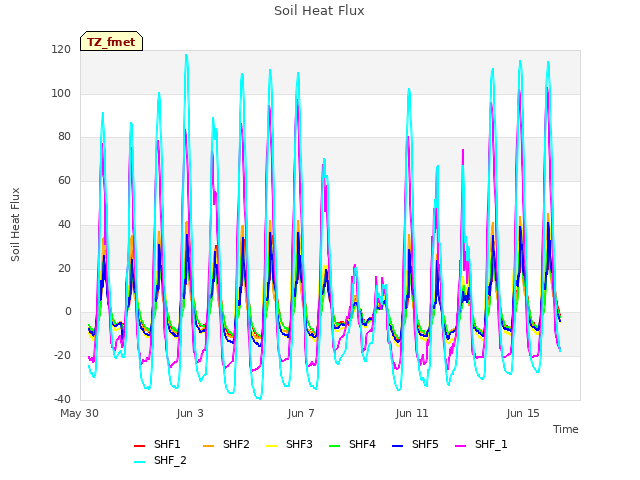Click the magenta SHF_1 legend swatch
This screenshot has height=480, width=640.
tap(460, 445)
